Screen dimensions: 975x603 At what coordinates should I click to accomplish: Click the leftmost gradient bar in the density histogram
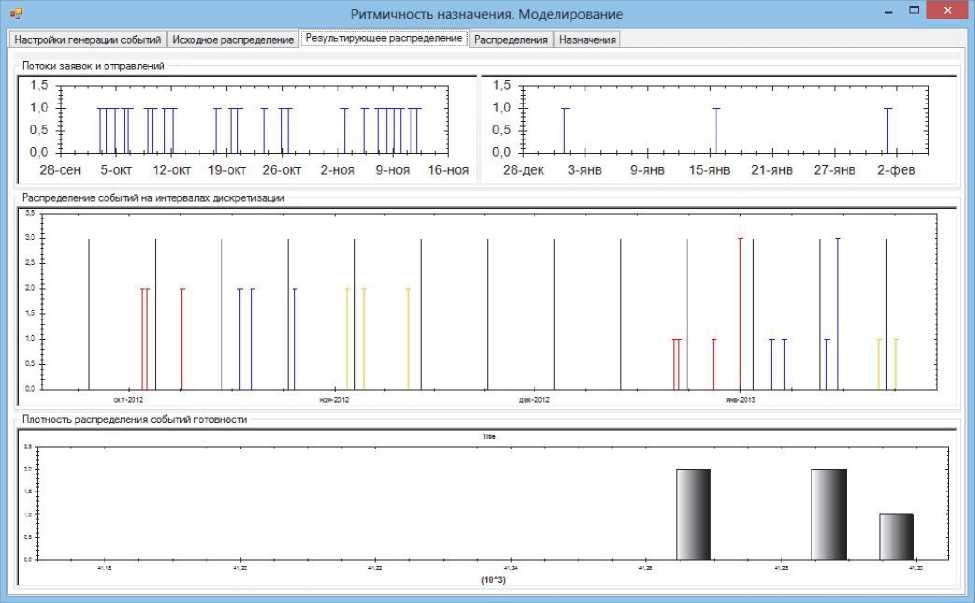(x=693, y=514)
